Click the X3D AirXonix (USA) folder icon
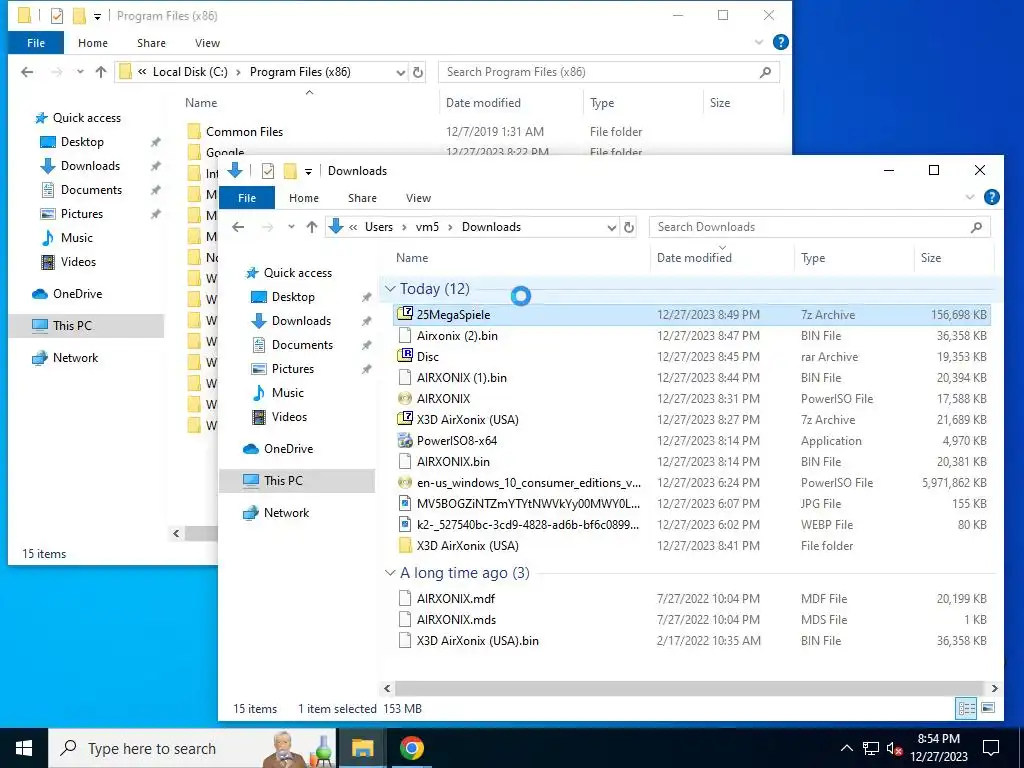1024x768 pixels. click(x=405, y=545)
